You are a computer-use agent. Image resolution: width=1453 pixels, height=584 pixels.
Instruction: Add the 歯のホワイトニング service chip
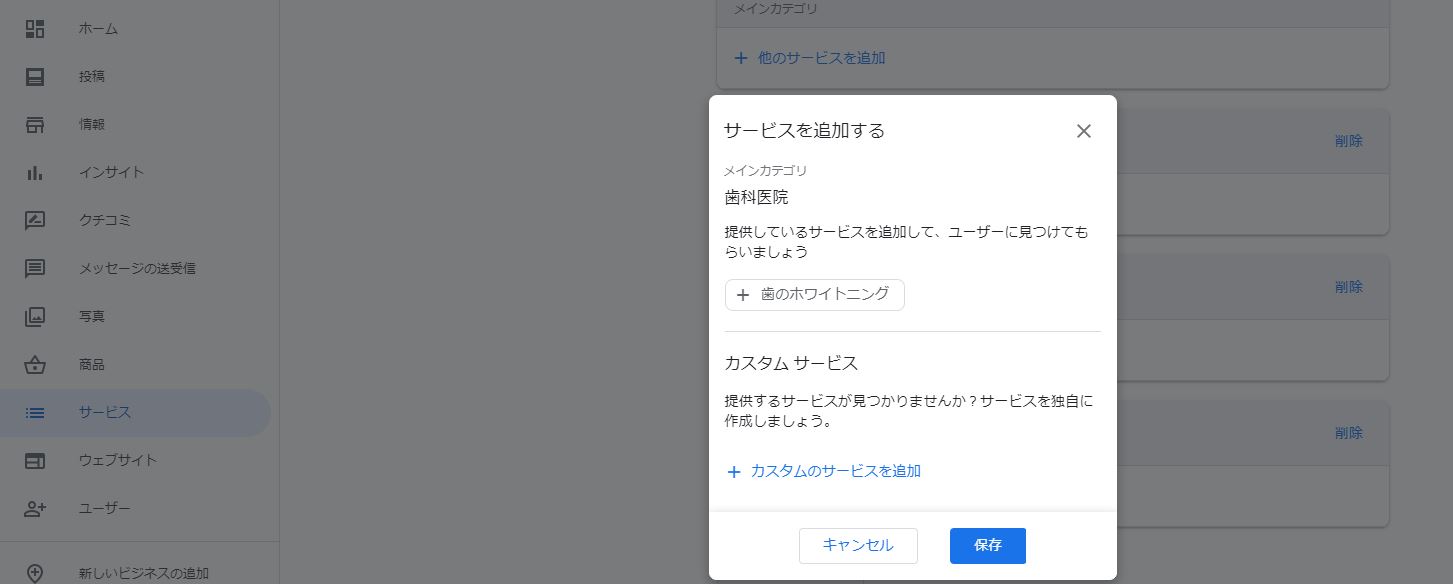[x=815, y=295]
